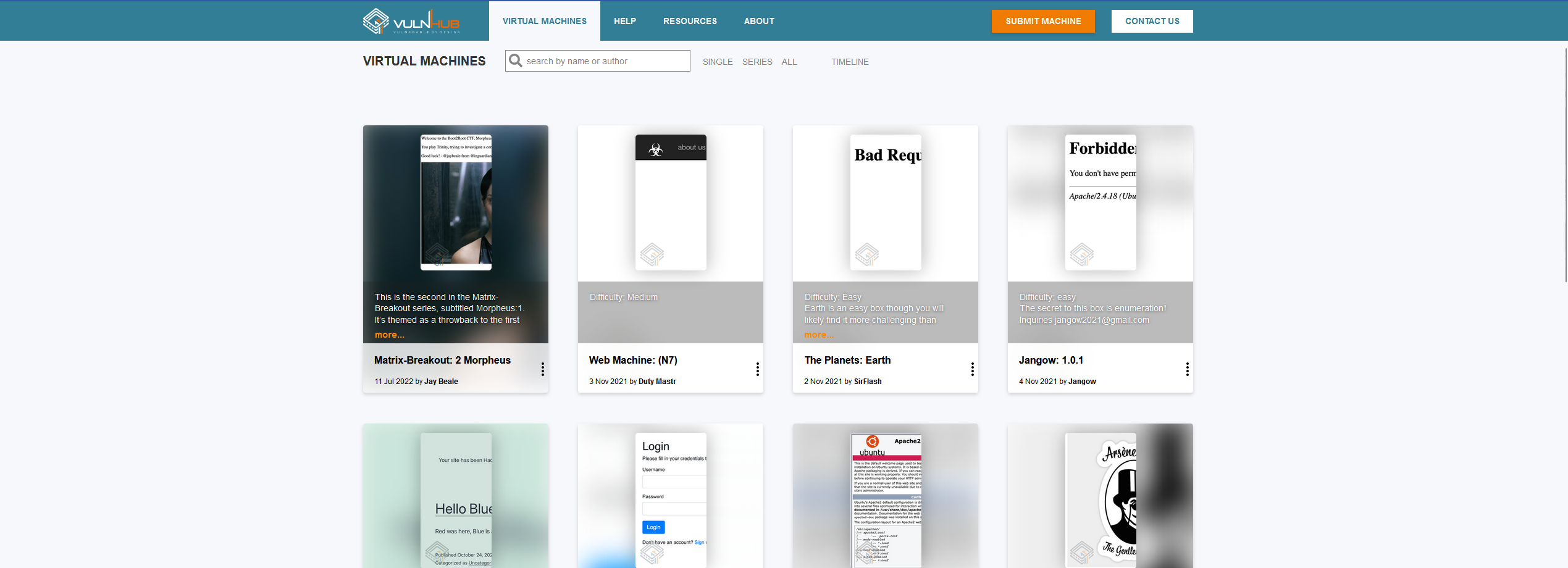The image size is (1568, 568).
Task: Open The Planets: Earth title link
Action: 847,360
